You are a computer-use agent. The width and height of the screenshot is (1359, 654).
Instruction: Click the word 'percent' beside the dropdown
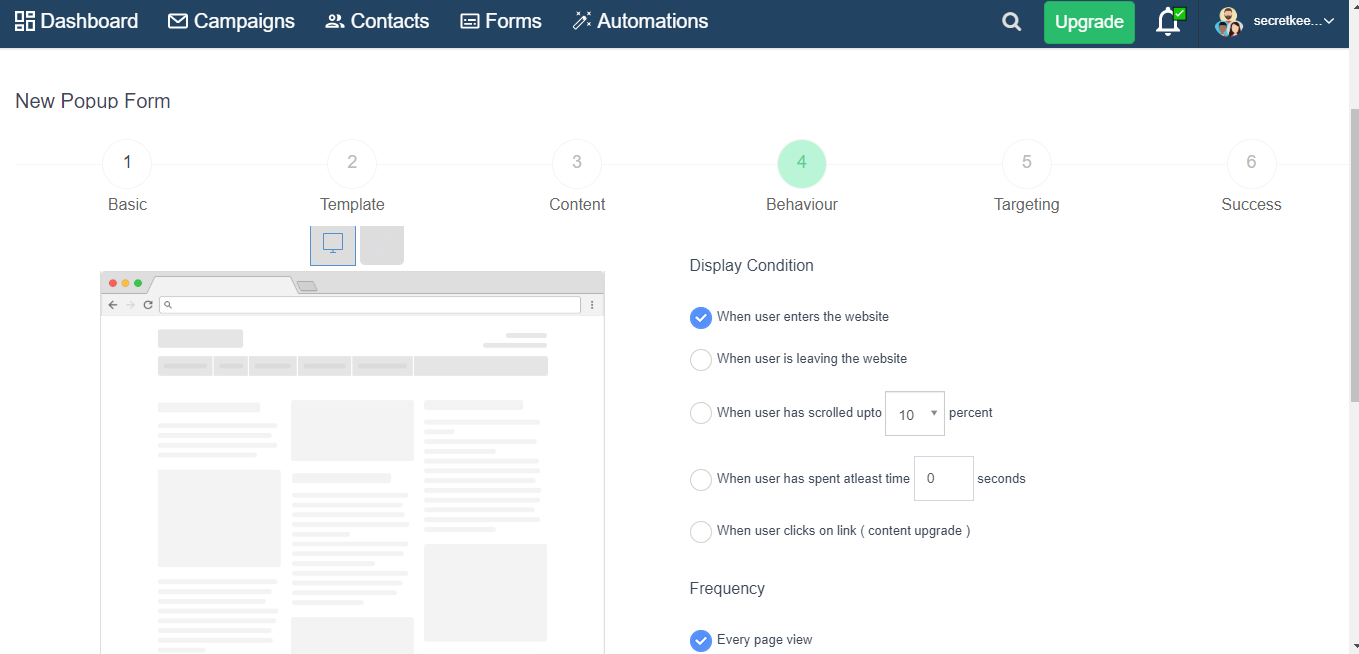point(971,413)
